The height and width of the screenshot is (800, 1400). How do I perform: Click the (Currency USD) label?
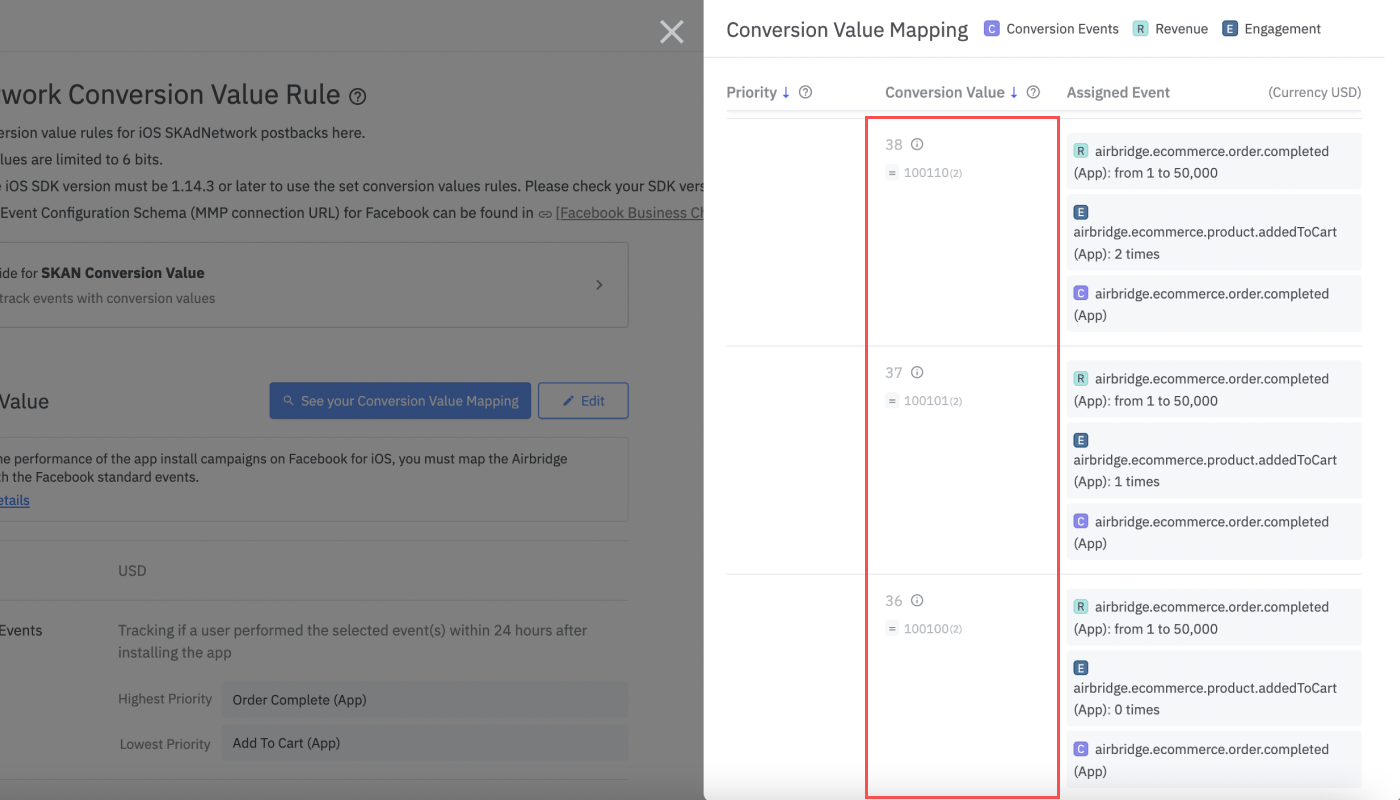tap(1314, 92)
